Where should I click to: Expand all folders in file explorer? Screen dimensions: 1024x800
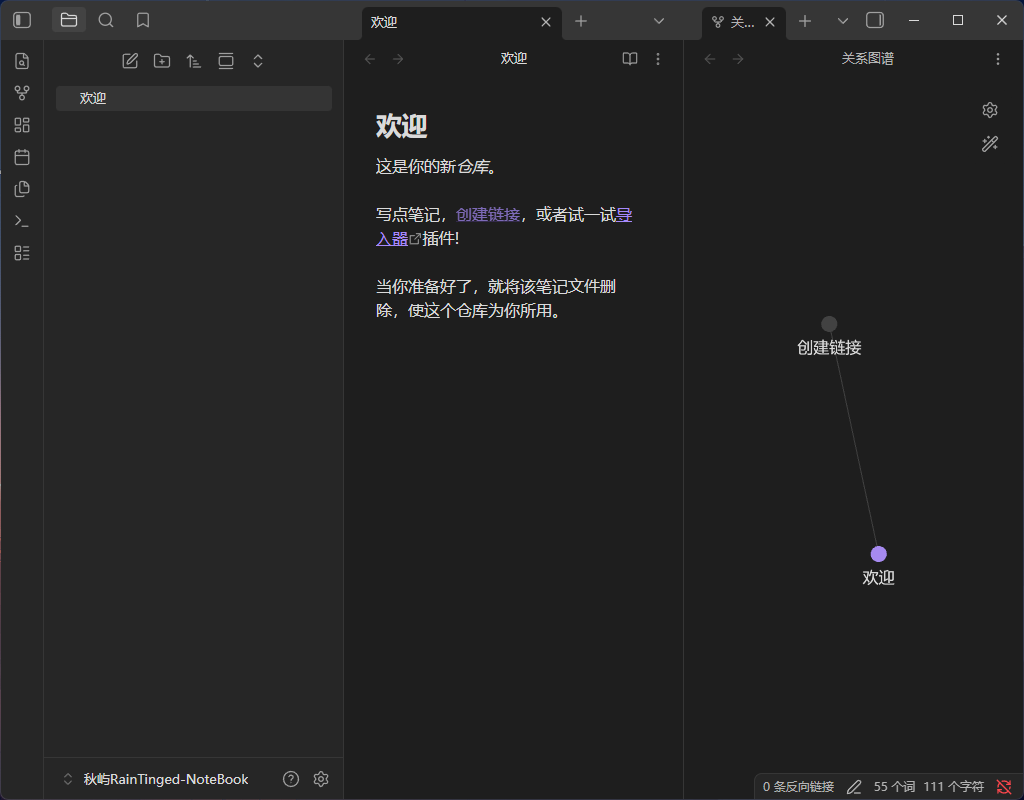point(257,61)
